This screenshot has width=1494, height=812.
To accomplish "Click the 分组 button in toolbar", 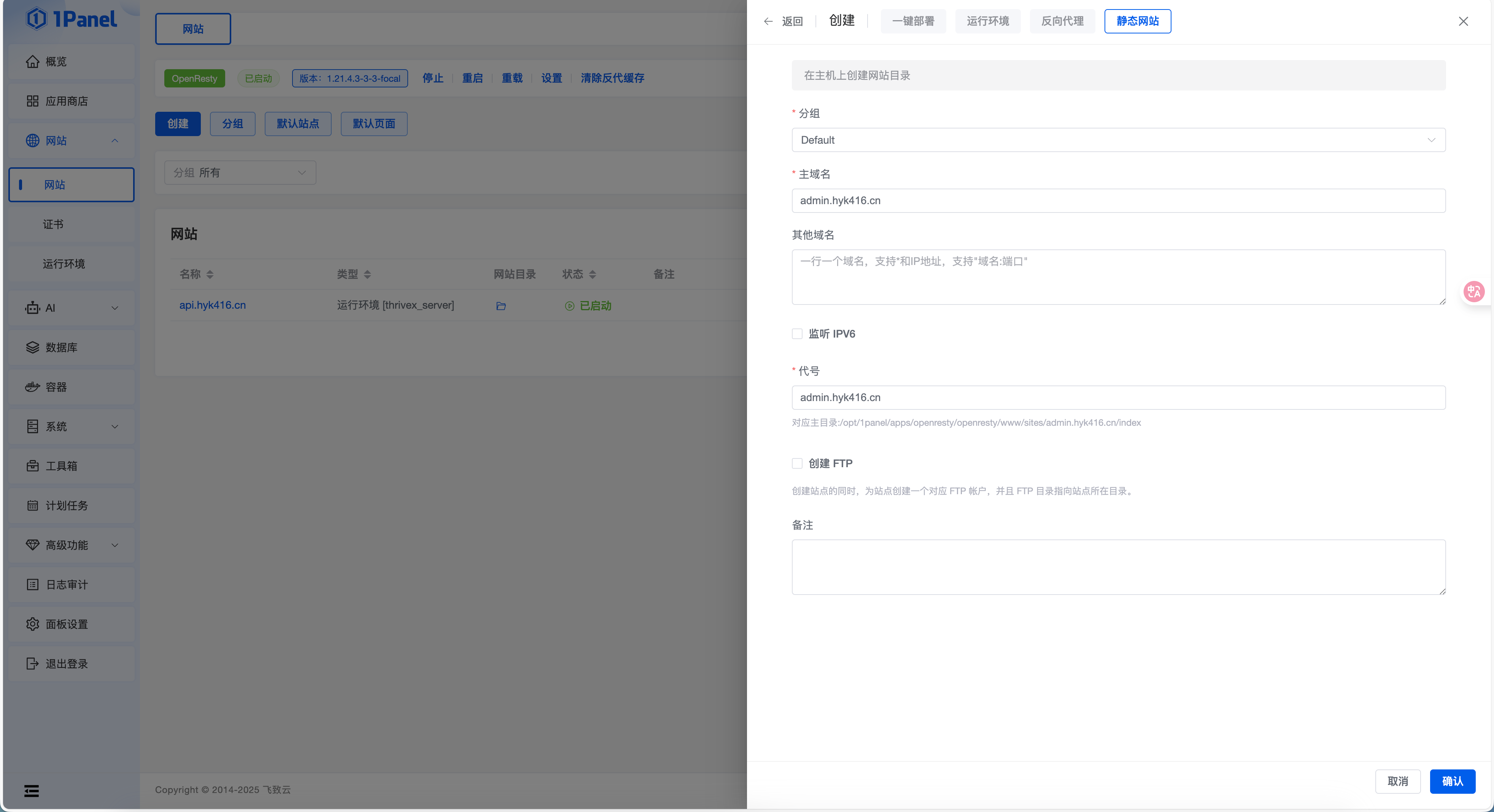I will click(232, 124).
